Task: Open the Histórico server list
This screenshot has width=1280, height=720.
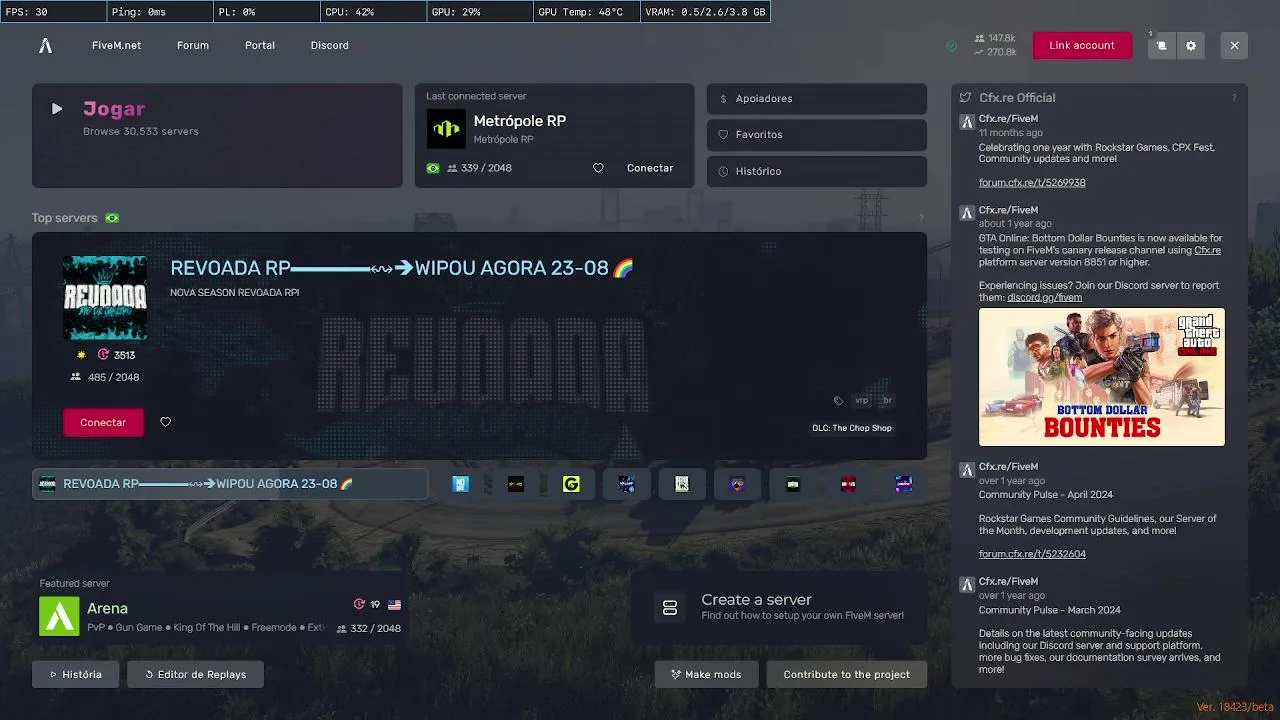Action: (x=817, y=171)
